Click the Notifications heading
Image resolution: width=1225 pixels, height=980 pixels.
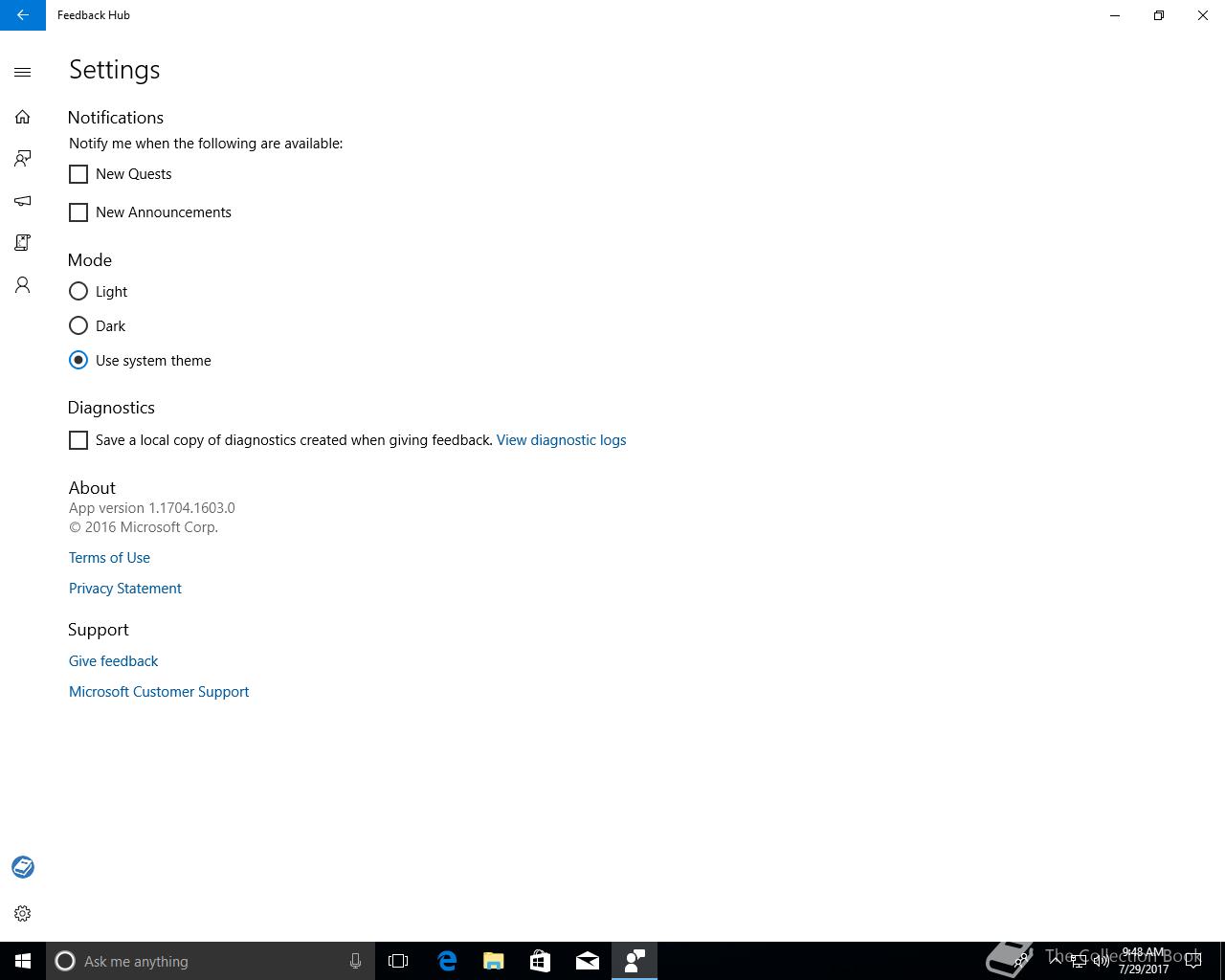tap(116, 118)
